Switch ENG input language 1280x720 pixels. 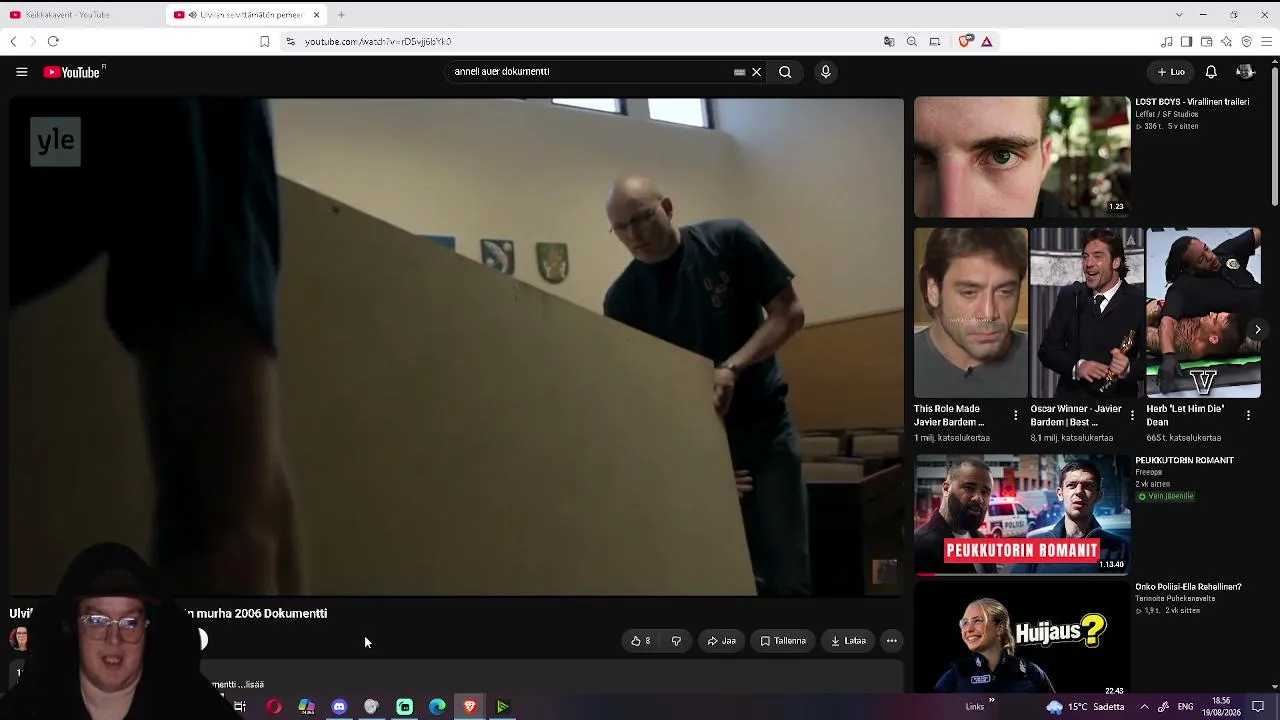click(x=1186, y=707)
